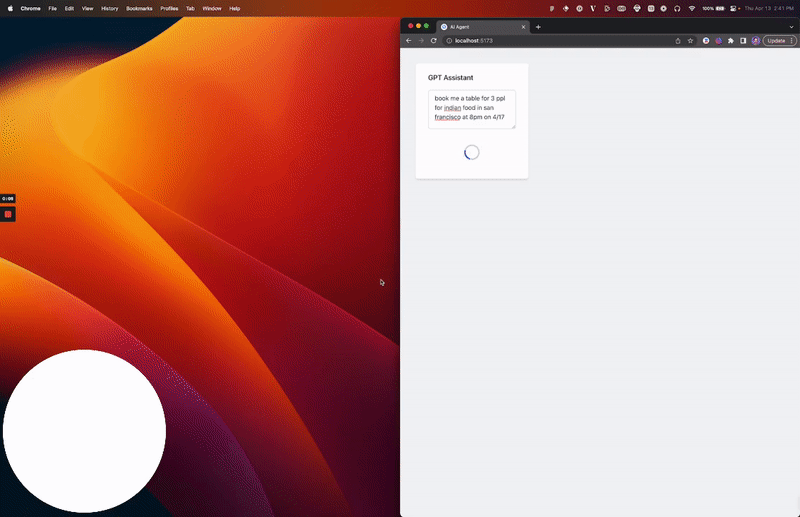
Task: Expand the tab search chevron
Action: point(791,27)
